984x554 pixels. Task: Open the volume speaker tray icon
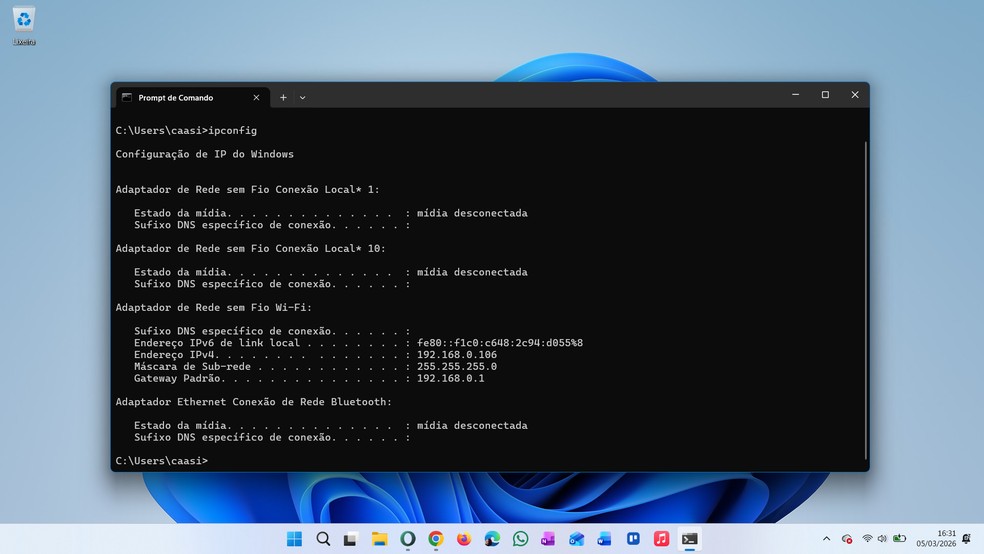coord(882,539)
